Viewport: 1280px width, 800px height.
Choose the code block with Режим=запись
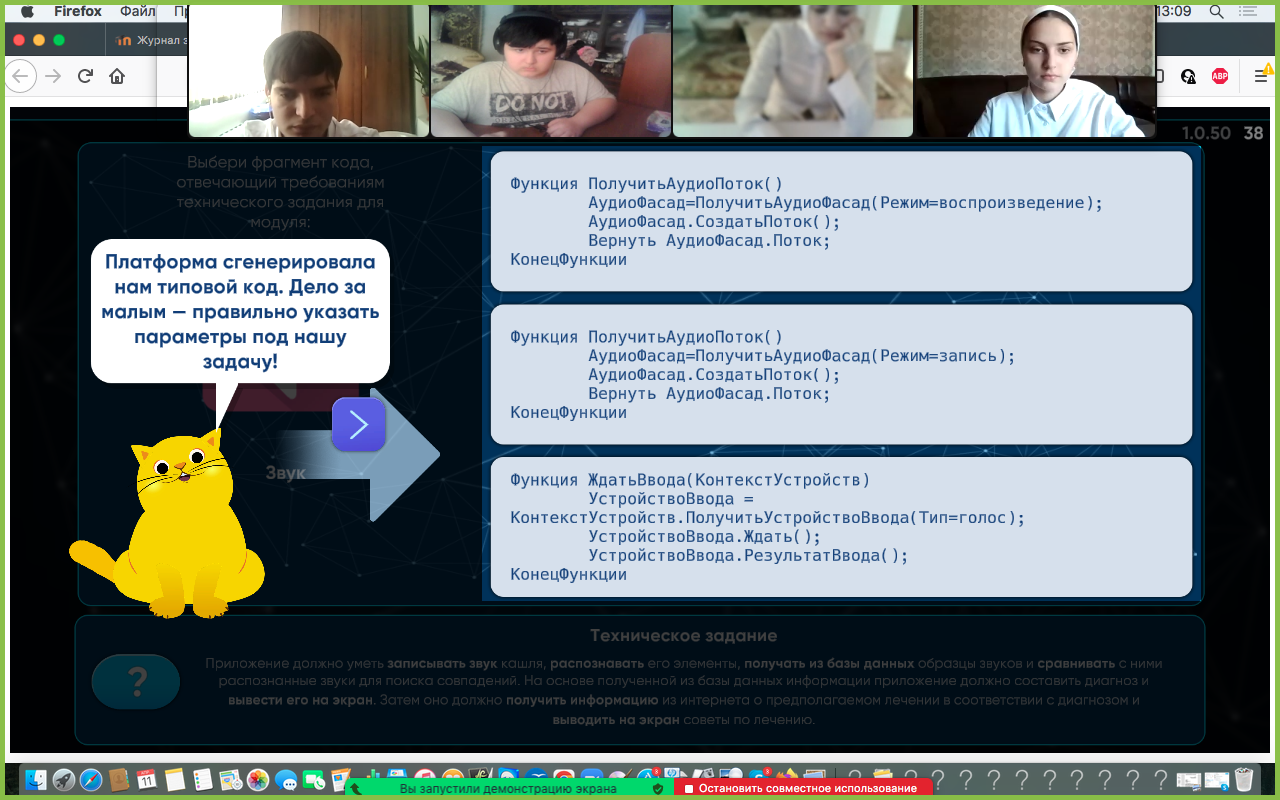tap(841, 374)
